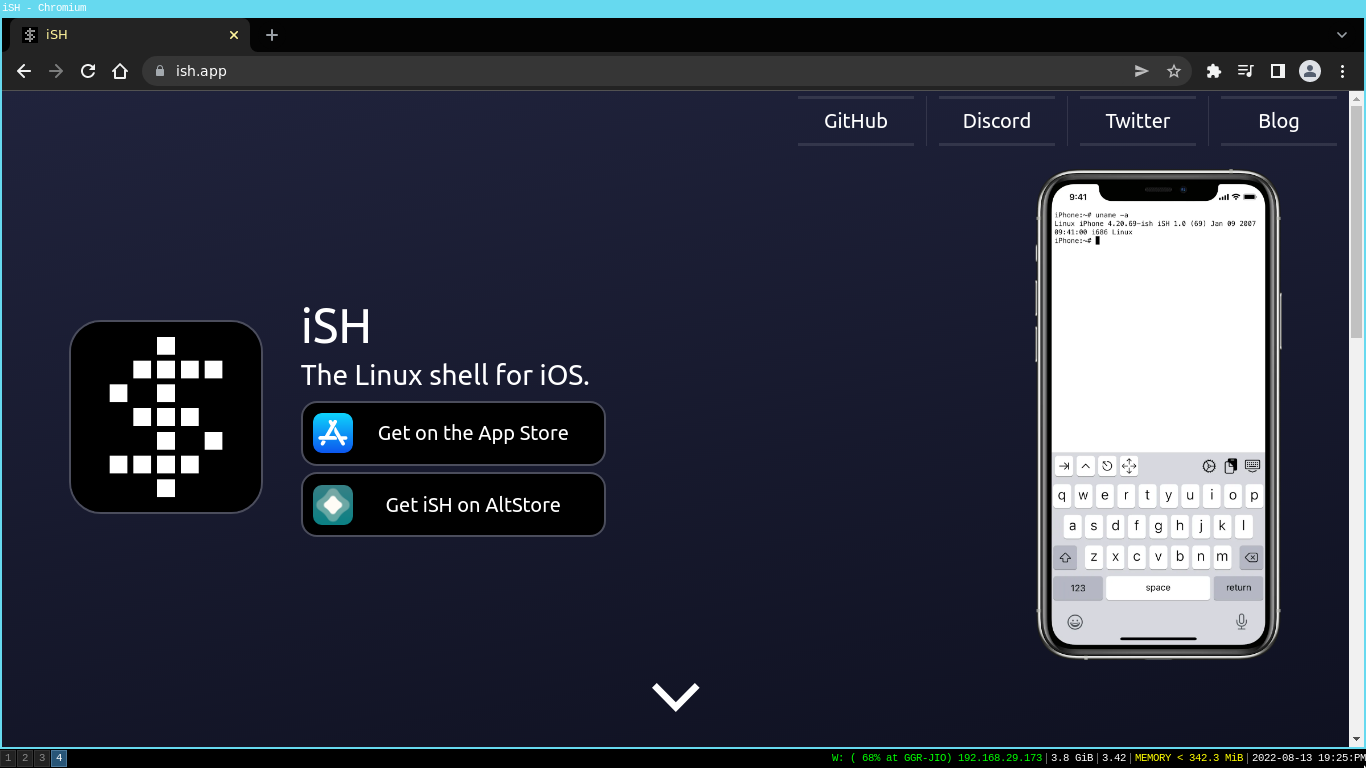Tap the paste clipboard icon
This screenshot has height=768, width=1366.
coord(1231,466)
